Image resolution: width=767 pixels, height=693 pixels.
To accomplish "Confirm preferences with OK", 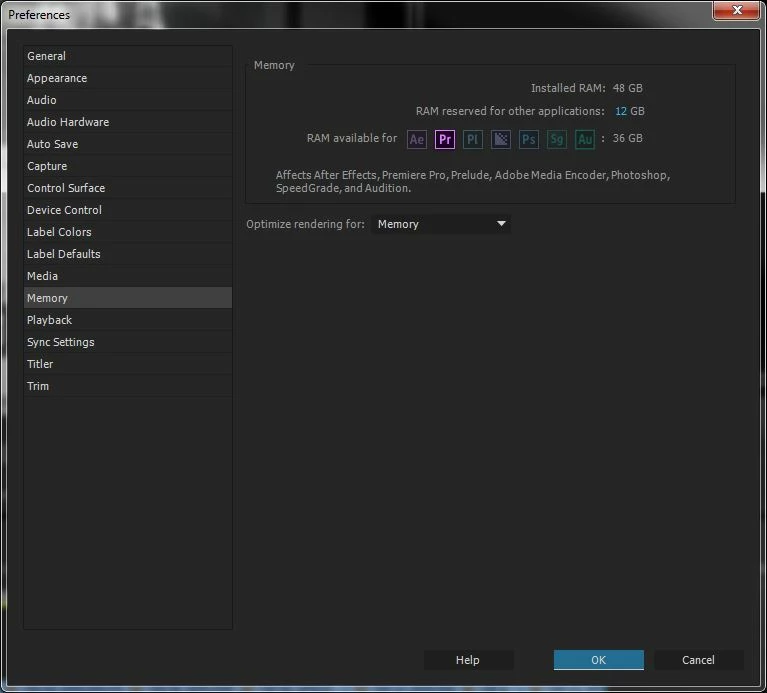I will (598, 660).
